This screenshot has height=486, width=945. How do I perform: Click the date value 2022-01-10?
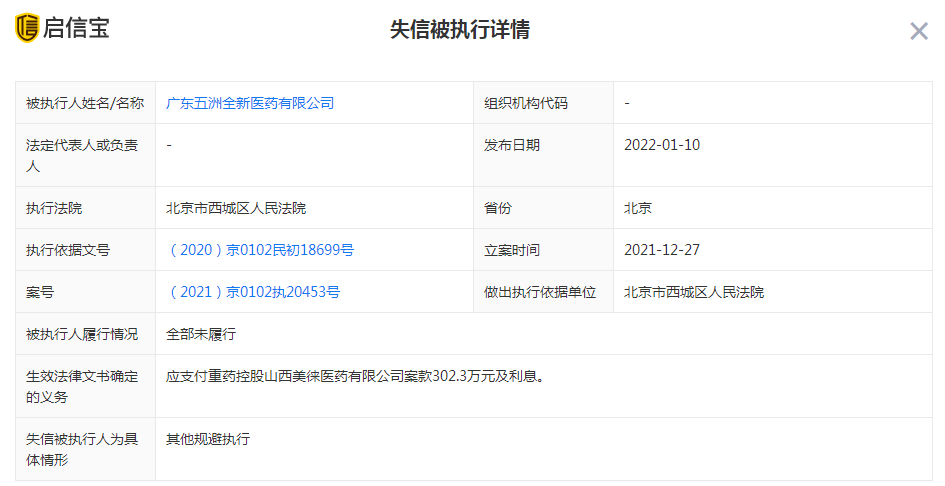[x=662, y=145]
